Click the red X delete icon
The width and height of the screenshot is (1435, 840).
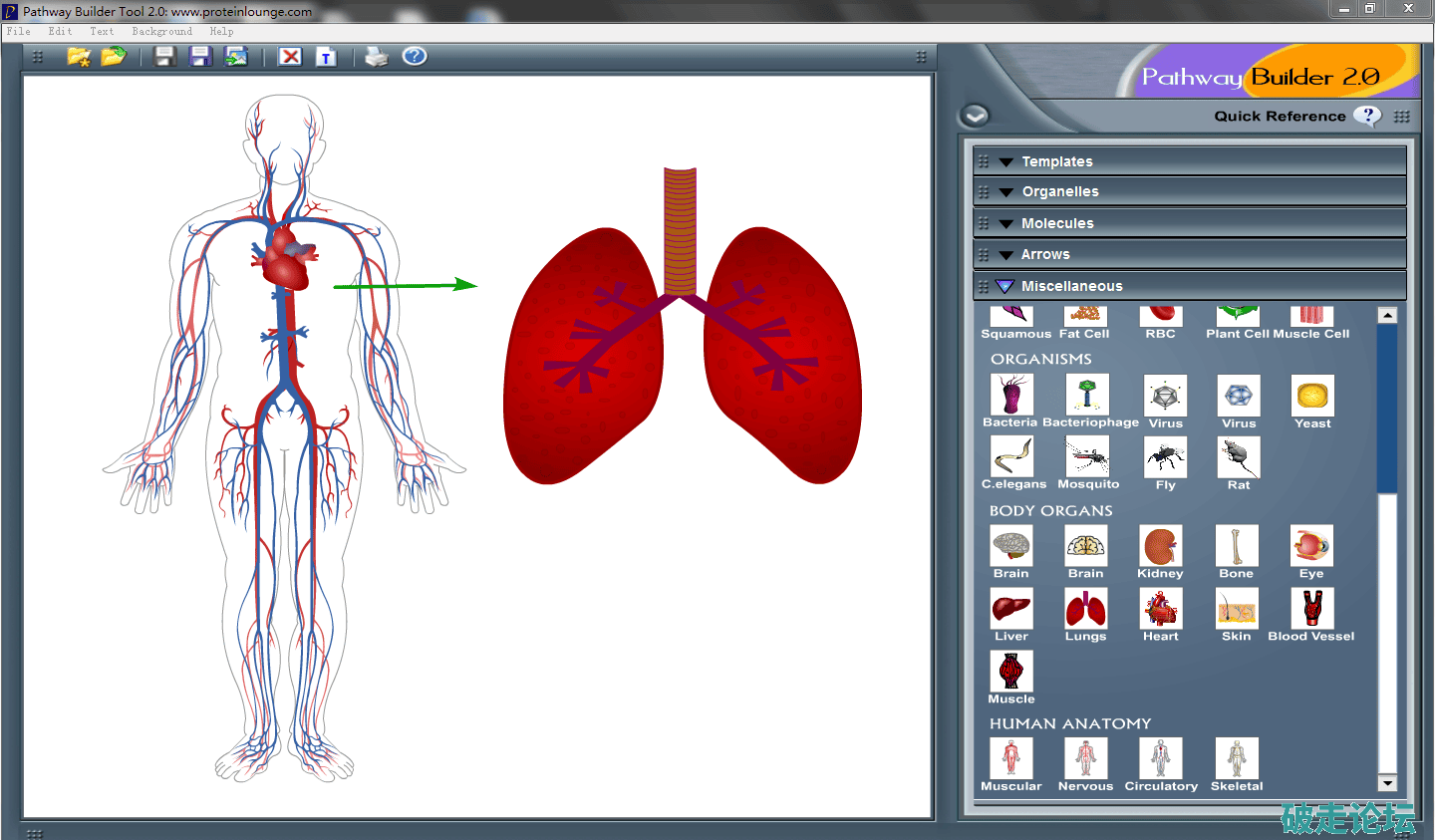point(290,57)
